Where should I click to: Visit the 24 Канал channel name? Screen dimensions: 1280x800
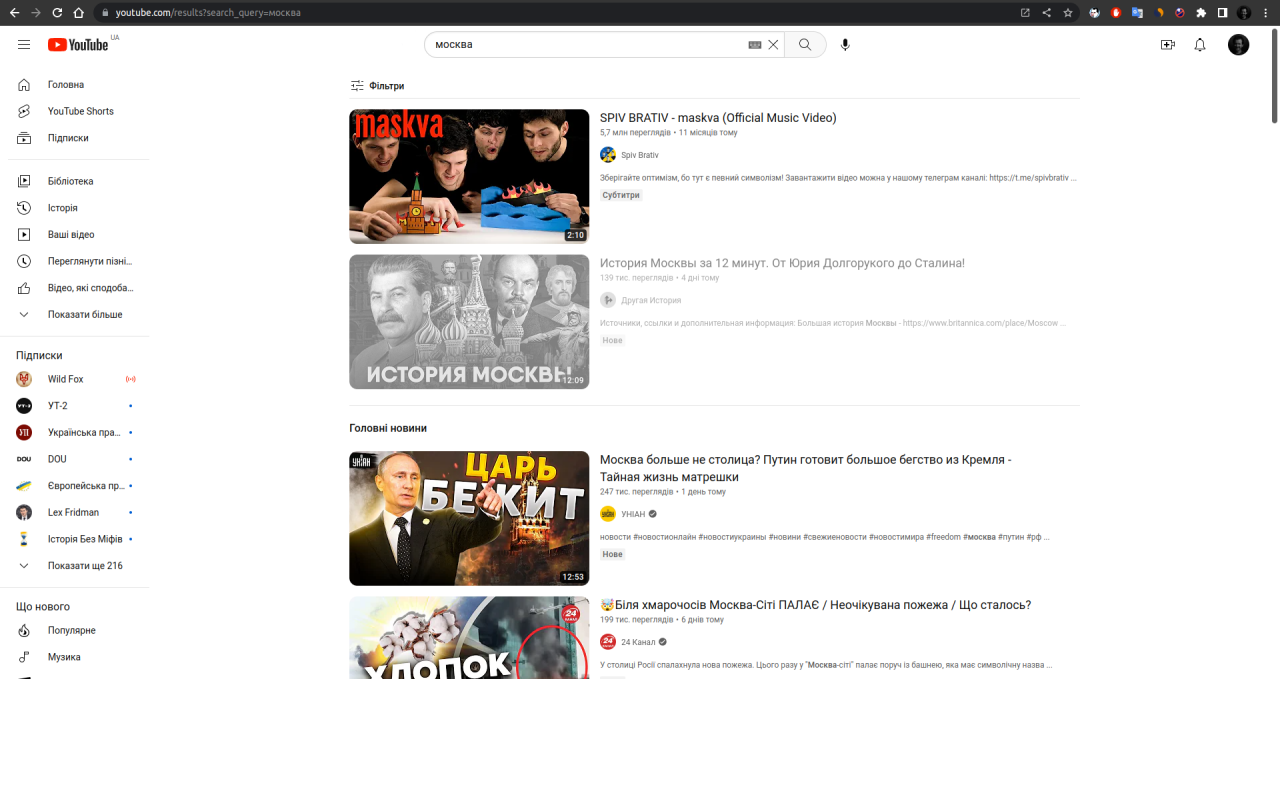pyautogui.click(x=638, y=642)
